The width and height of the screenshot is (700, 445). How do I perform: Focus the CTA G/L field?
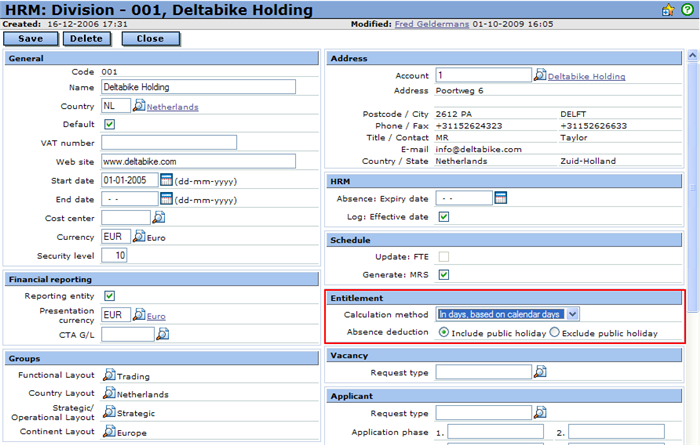point(128,334)
